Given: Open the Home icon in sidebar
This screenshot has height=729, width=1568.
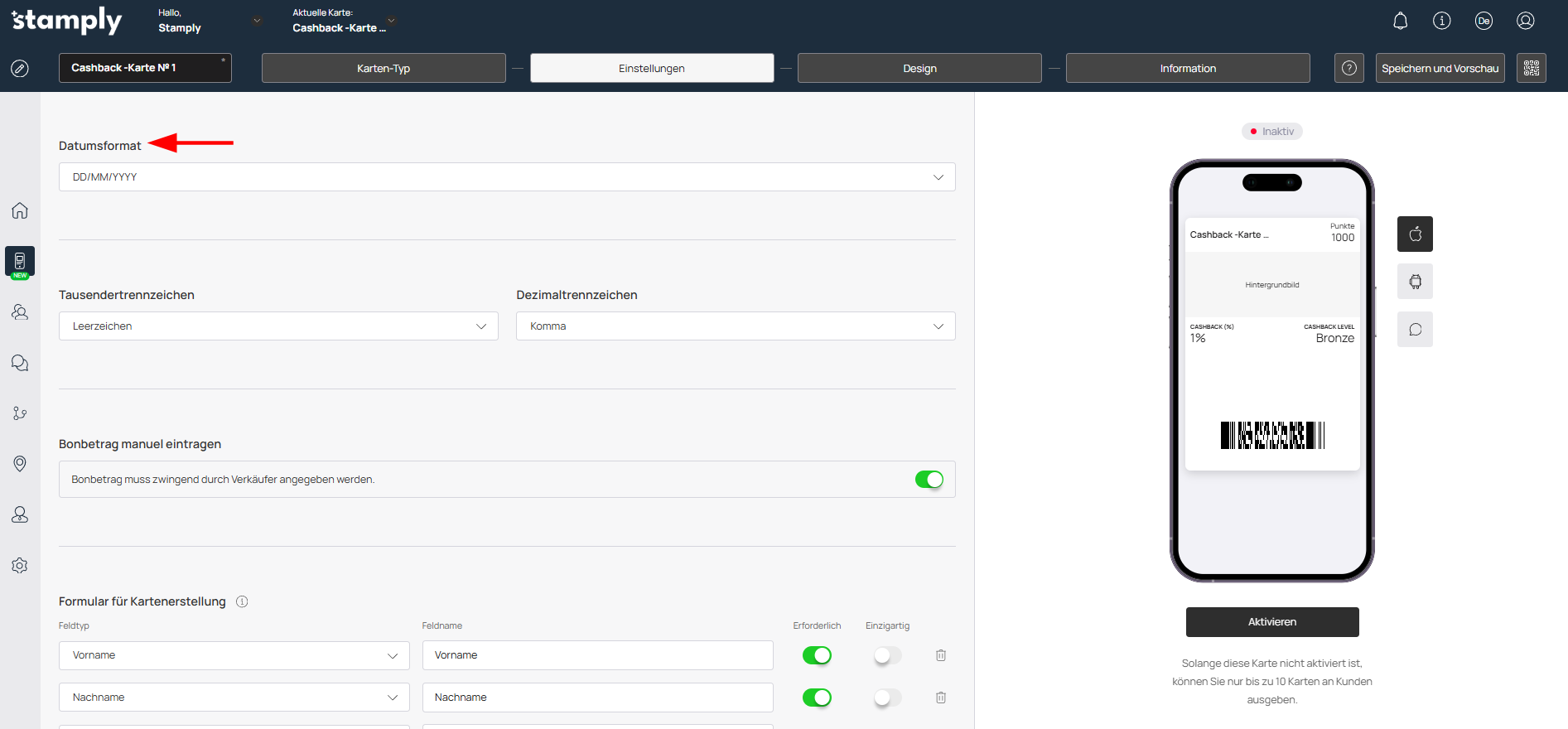Looking at the screenshot, I should tap(20, 210).
